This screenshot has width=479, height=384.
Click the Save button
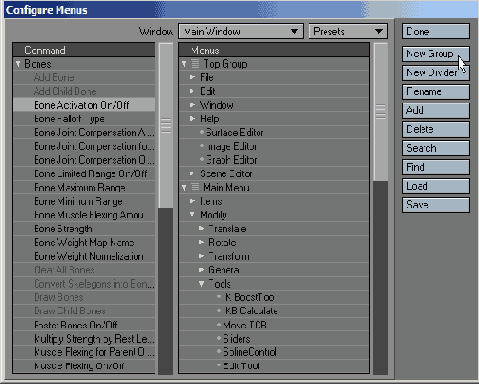click(x=436, y=205)
